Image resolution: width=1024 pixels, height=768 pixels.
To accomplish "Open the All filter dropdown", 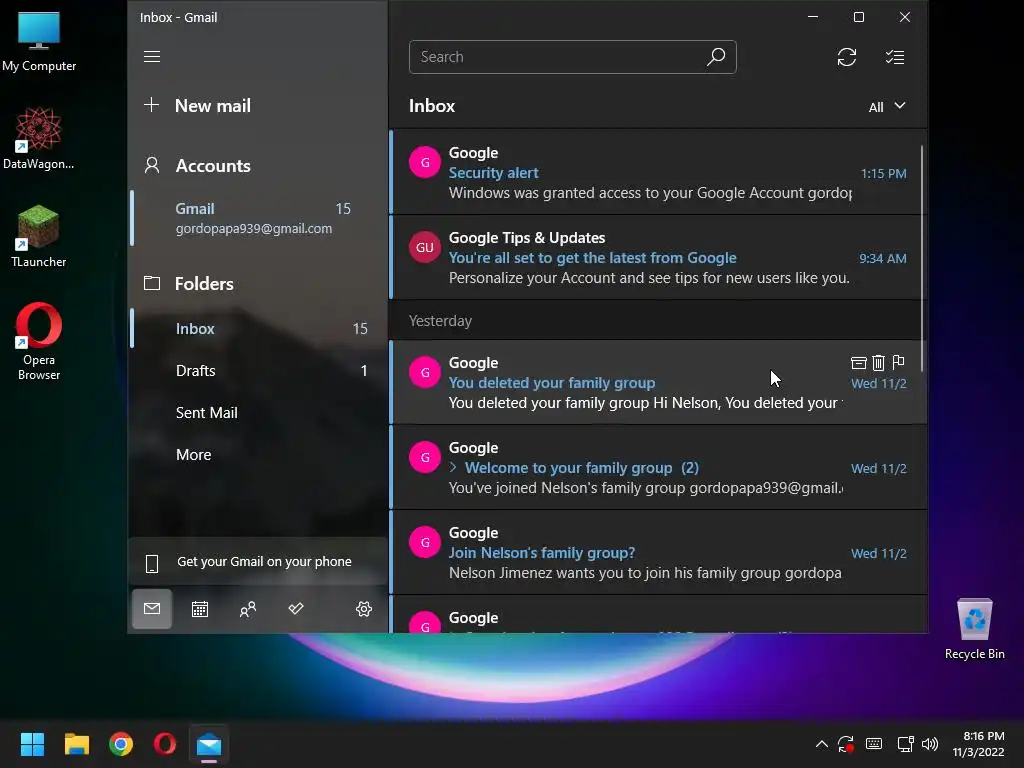I will pyautogui.click(x=887, y=106).
